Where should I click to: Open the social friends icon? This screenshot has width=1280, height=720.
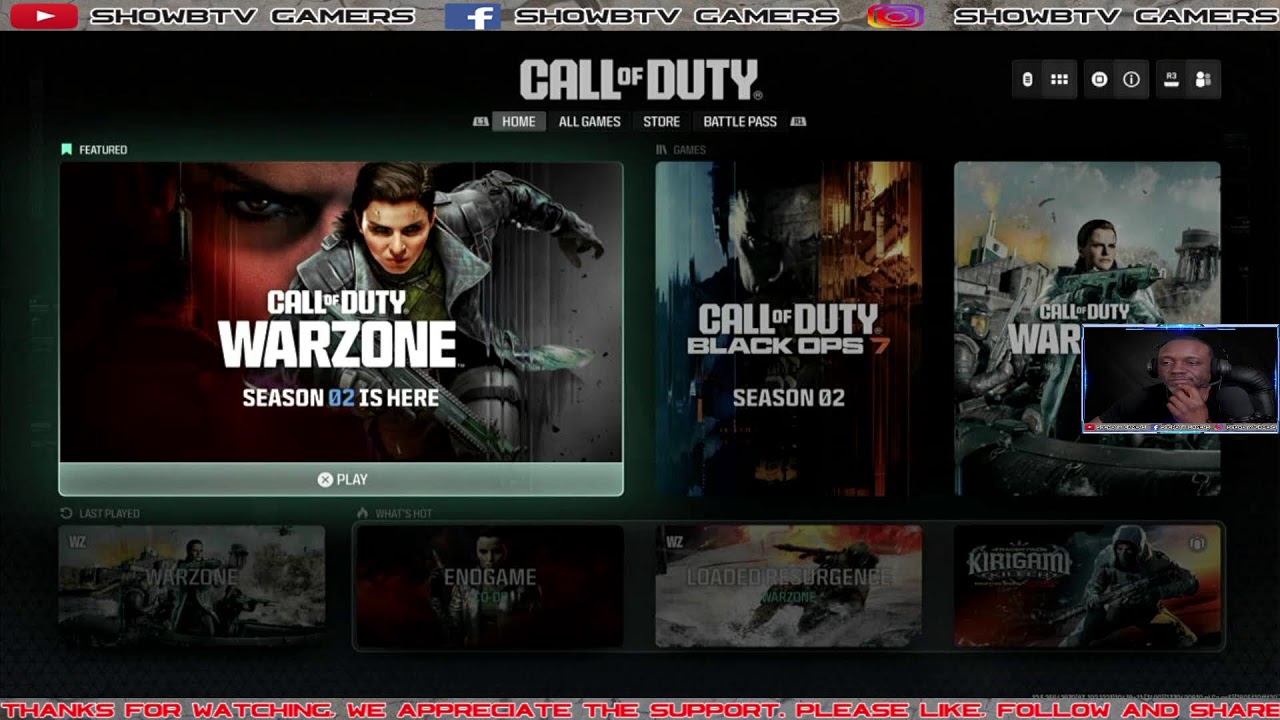(1203, 80)
